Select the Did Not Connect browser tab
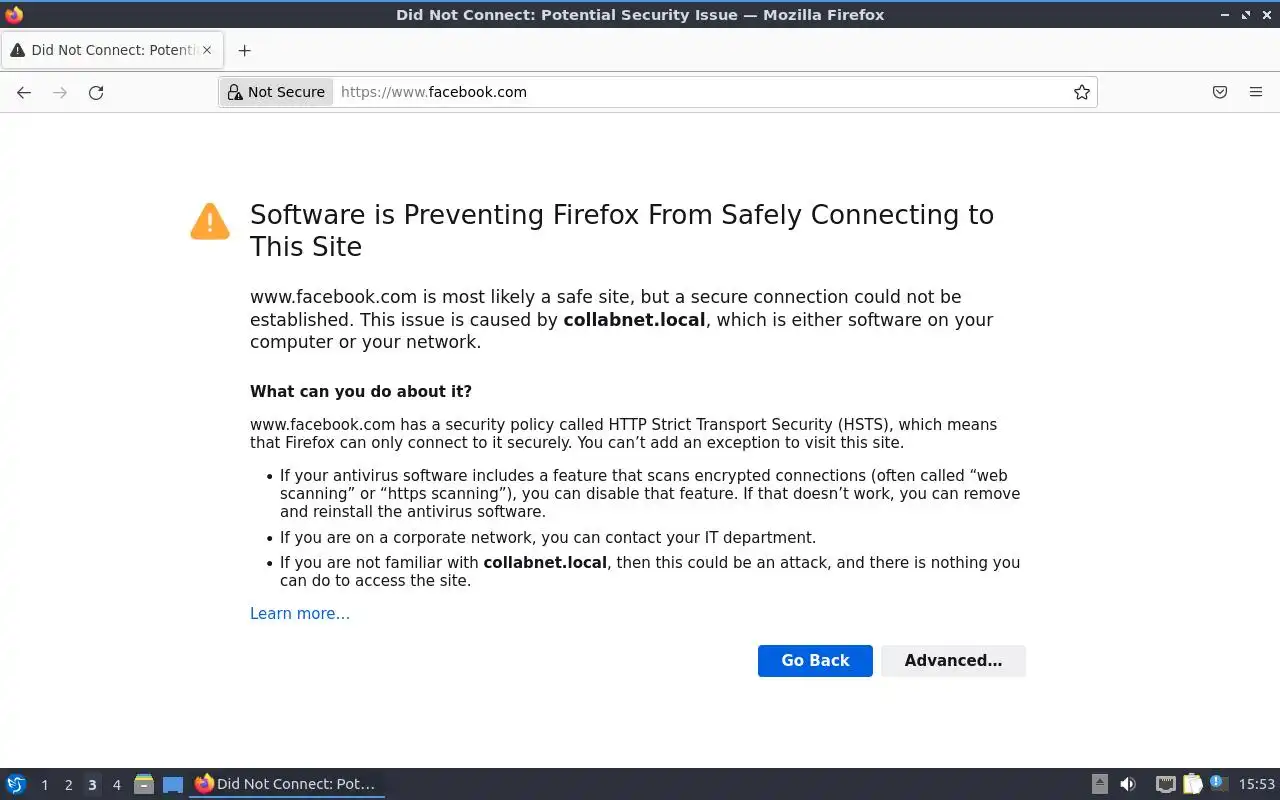This screenshot has height=800, width=1280. 105,50
